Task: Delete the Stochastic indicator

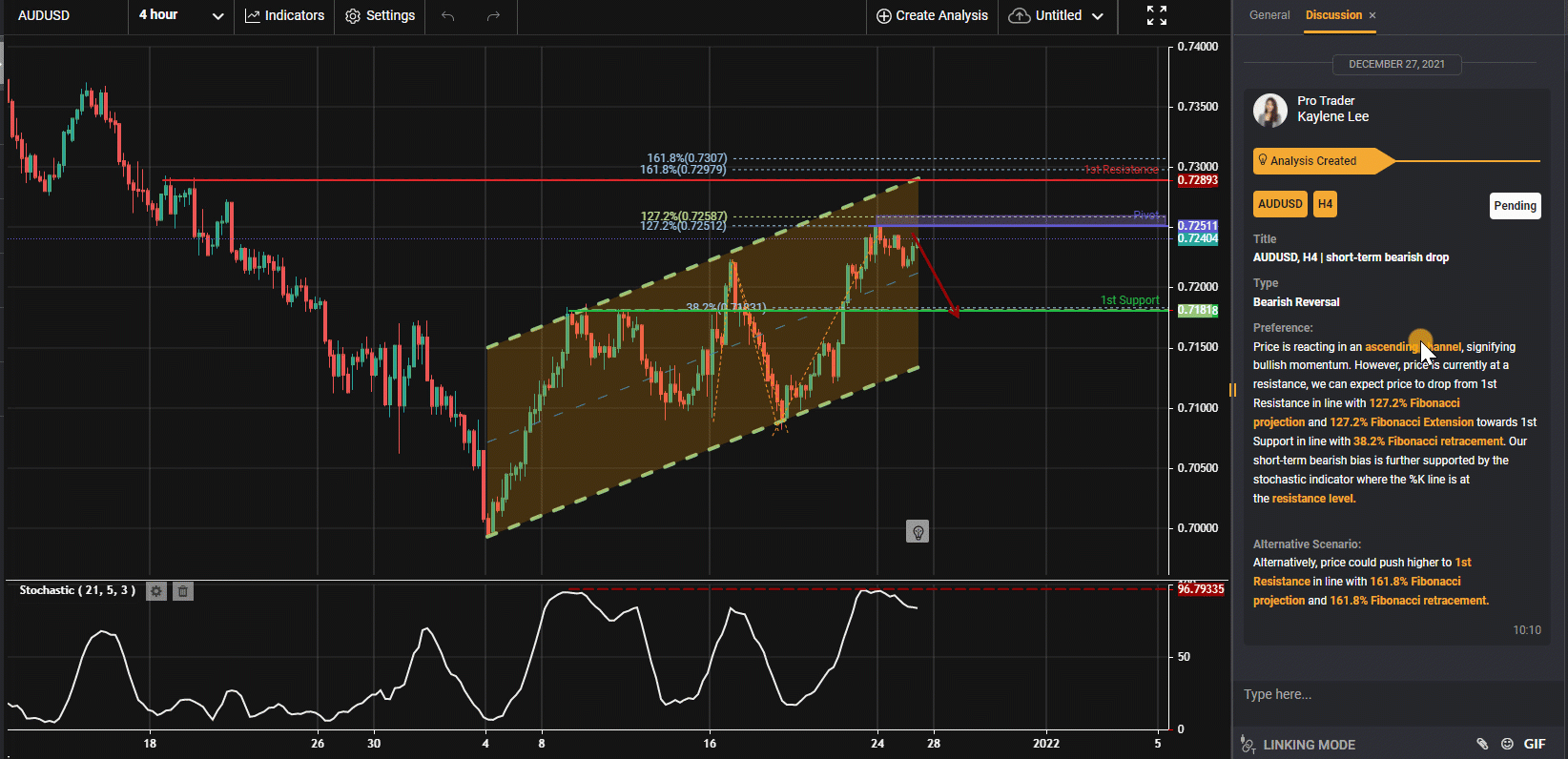Action: click(x=183, y=591)
